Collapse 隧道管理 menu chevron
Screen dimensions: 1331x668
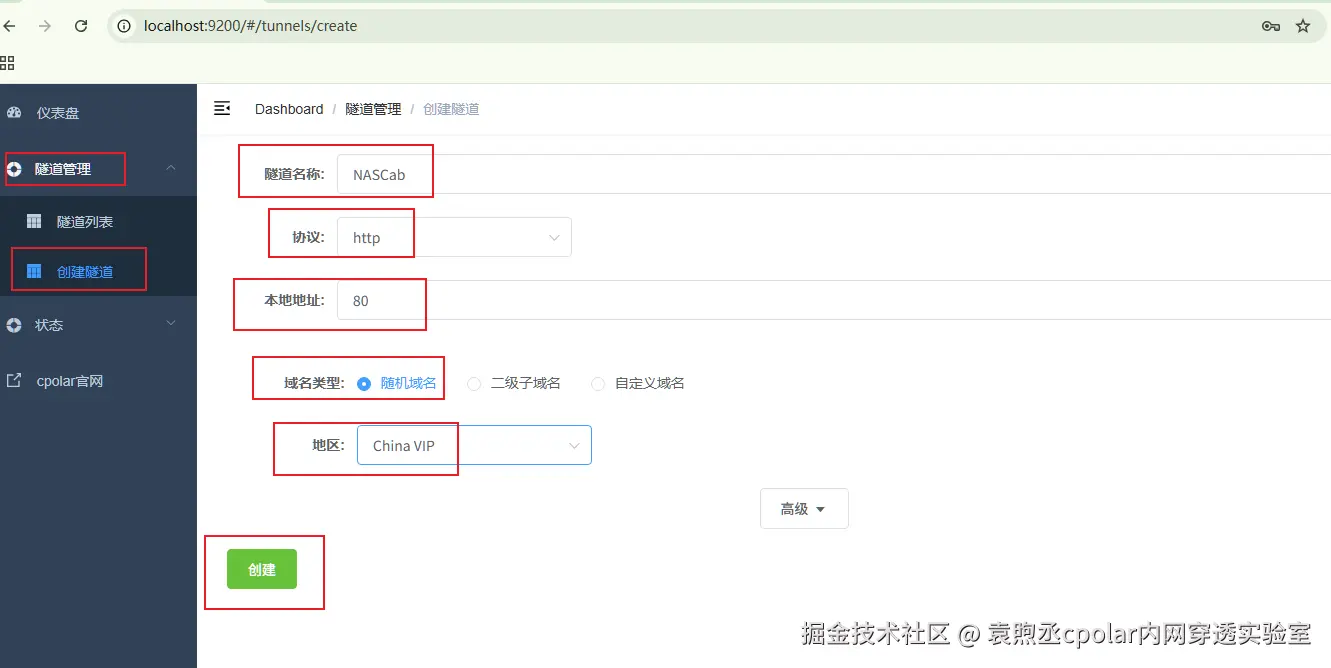(x=171, y=168)
